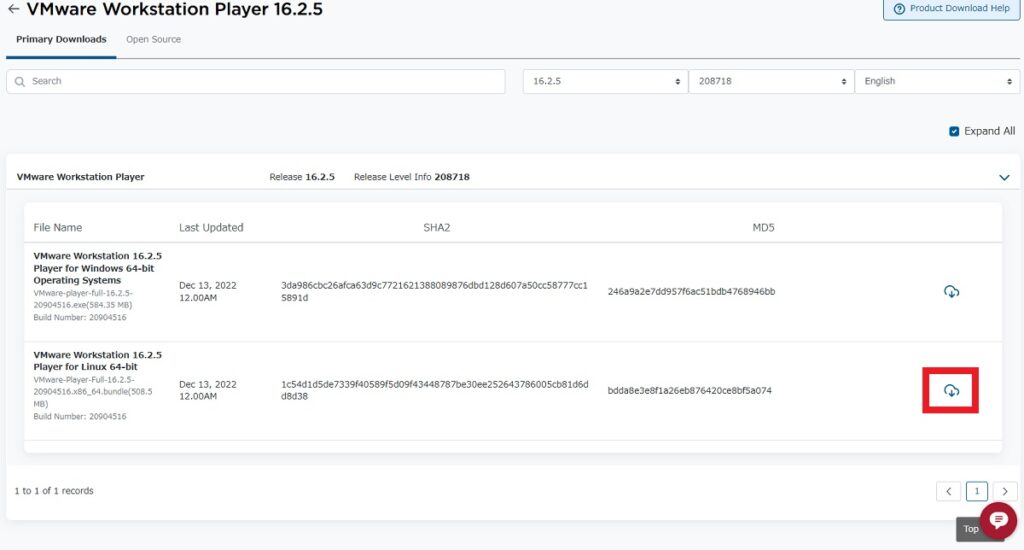Click the SHA2 column header
This screenshot has height=550, width=1024.
click(x=436, y=227)
